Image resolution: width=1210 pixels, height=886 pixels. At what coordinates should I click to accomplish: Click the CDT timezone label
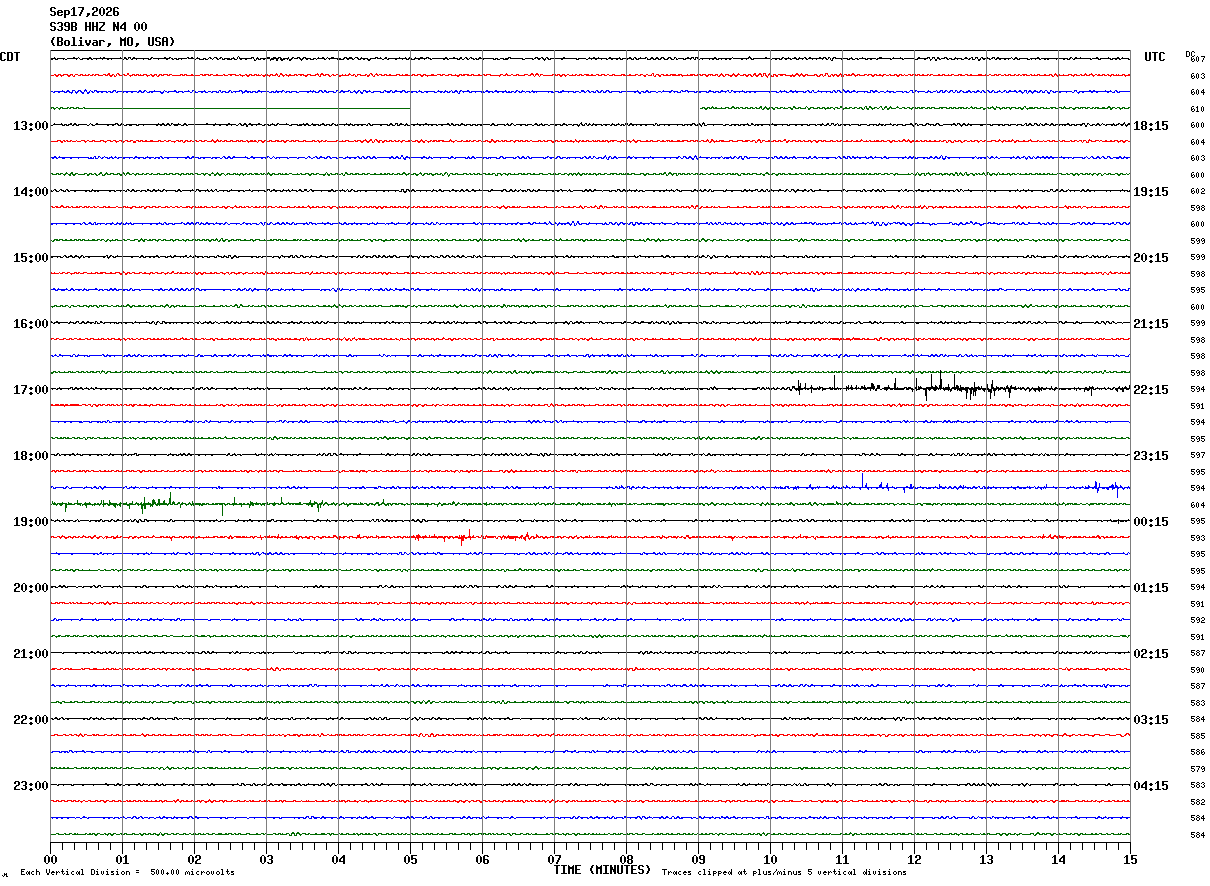click(10, 57)
